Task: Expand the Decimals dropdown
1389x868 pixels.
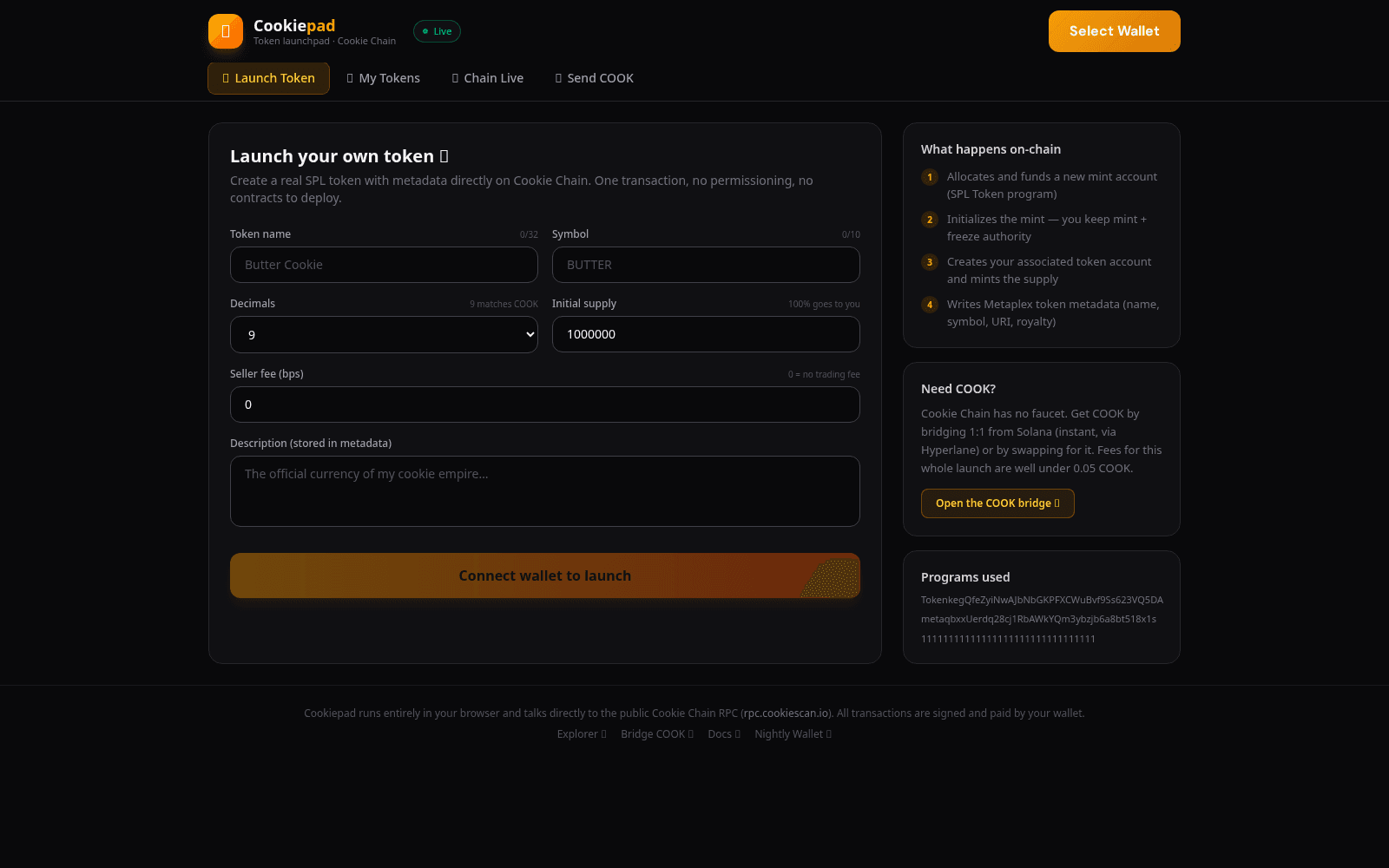Action: click(x=384, y=334)
